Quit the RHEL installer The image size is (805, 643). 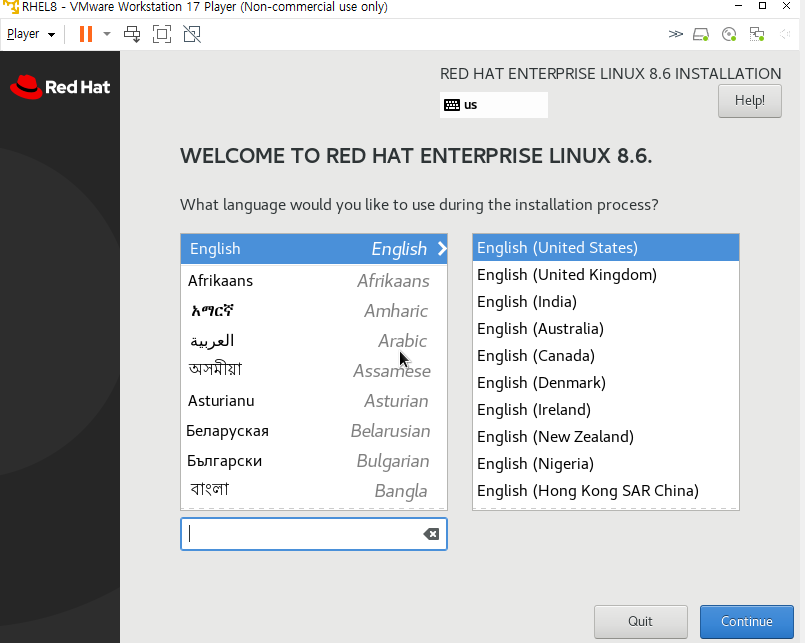pos(640,621)
